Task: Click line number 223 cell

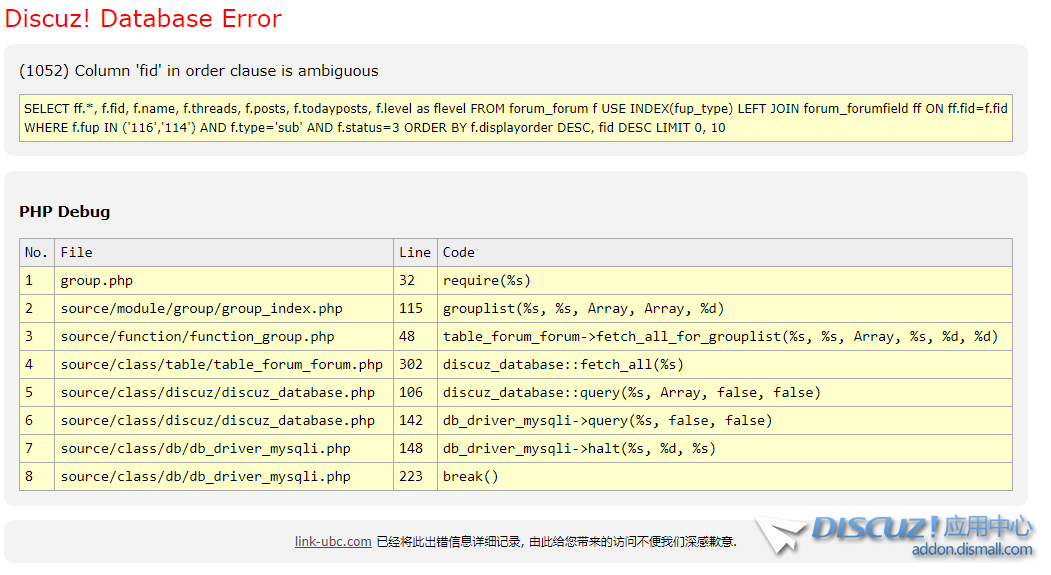Action: pos(415,476)
